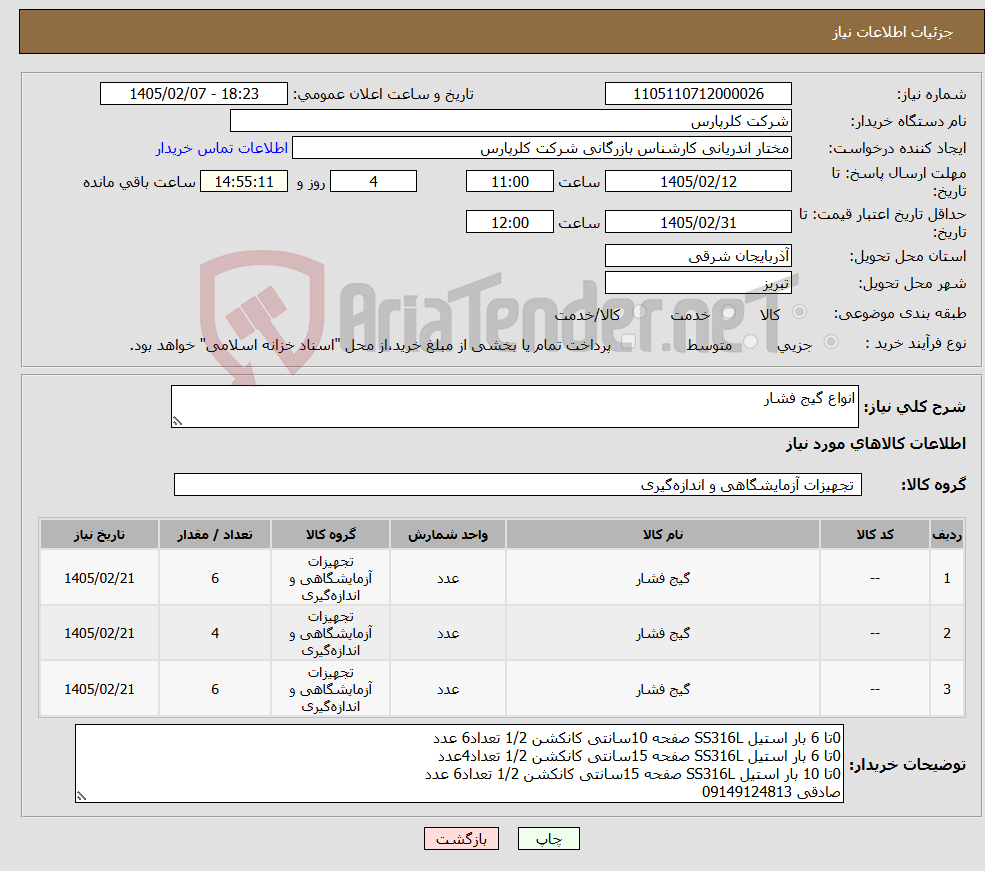Screen dimensions: 985x871
Task: Click unit عدد in row 2
Action: [x=448, y=634]
